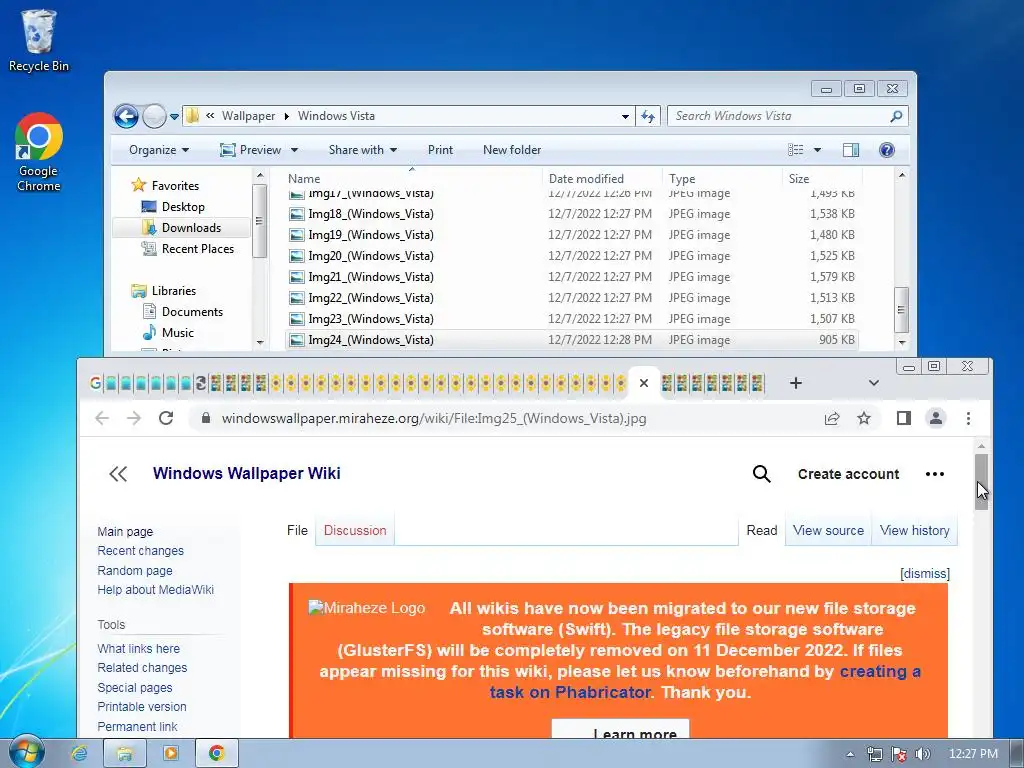Select Downloads in the navigation pane
Viewport: 1024px width, 768px height.
tap(191, 228)
